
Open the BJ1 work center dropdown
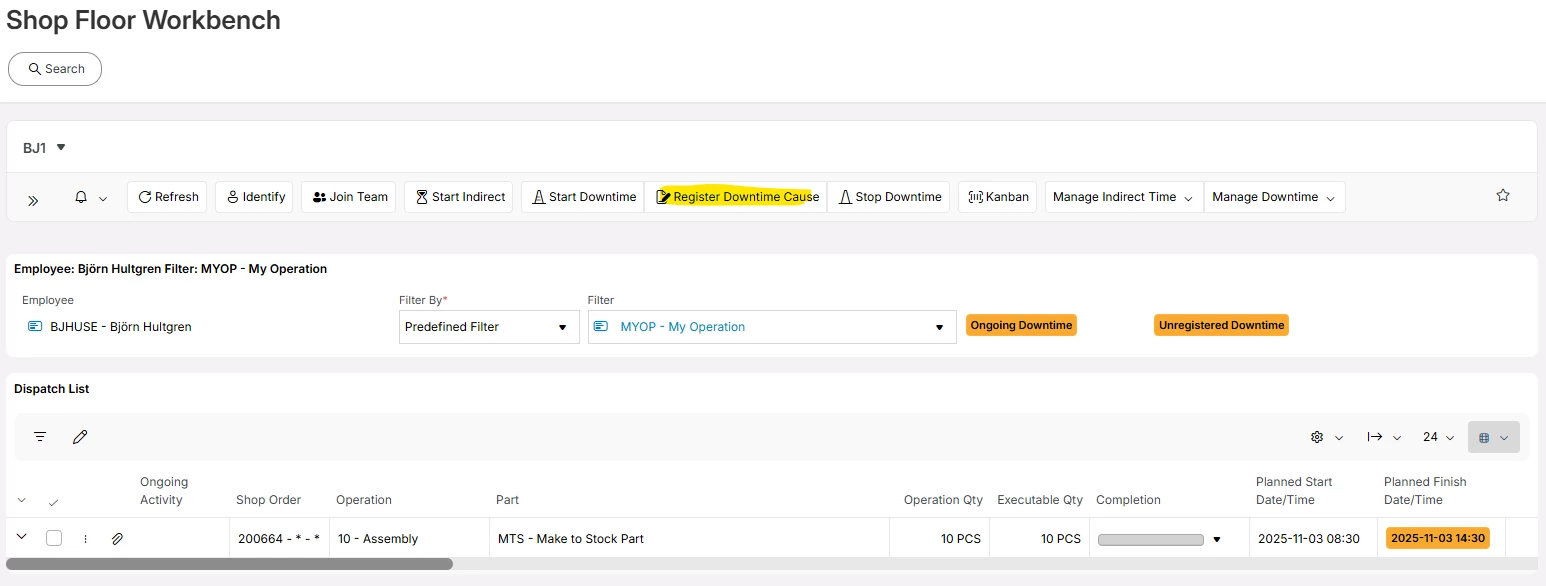coord(61,148)
